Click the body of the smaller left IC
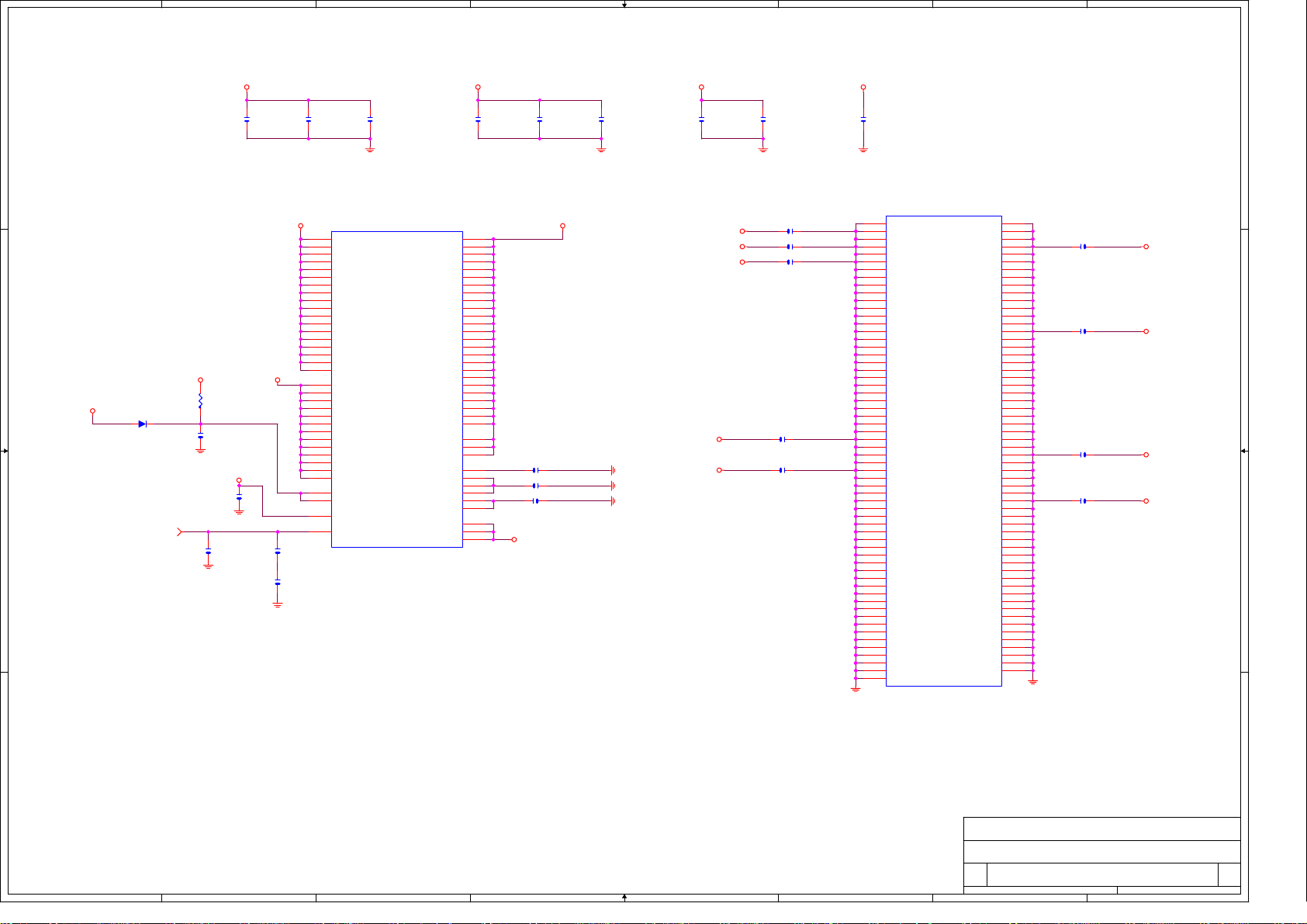Image resolution: width=1307 pixels, height=924 pixels. (396, 389)
